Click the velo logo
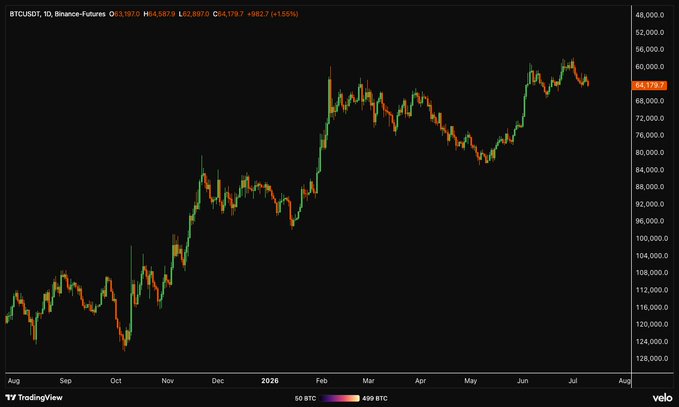This screenshot has height=407, width=679. [663, 397]
